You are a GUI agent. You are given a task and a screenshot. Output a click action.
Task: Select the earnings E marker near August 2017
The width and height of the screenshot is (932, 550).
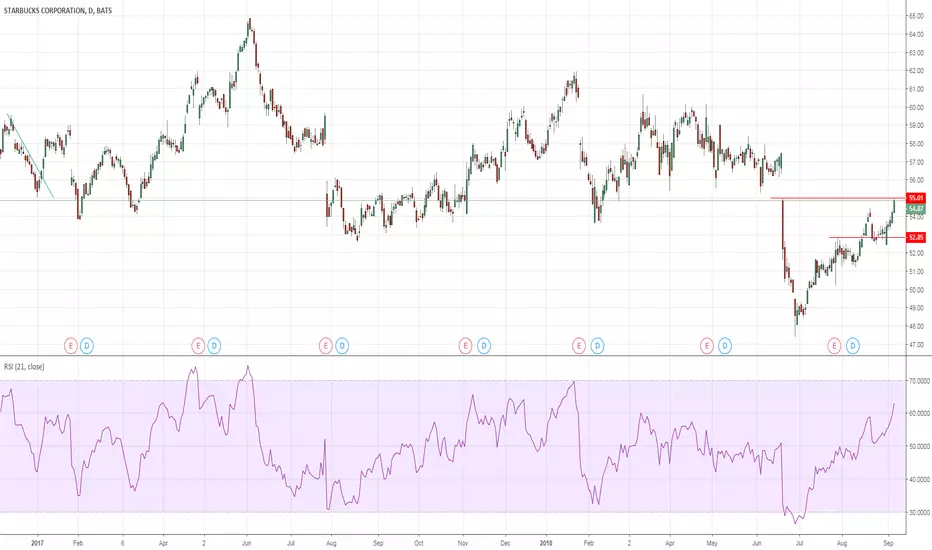click(325, 345)
